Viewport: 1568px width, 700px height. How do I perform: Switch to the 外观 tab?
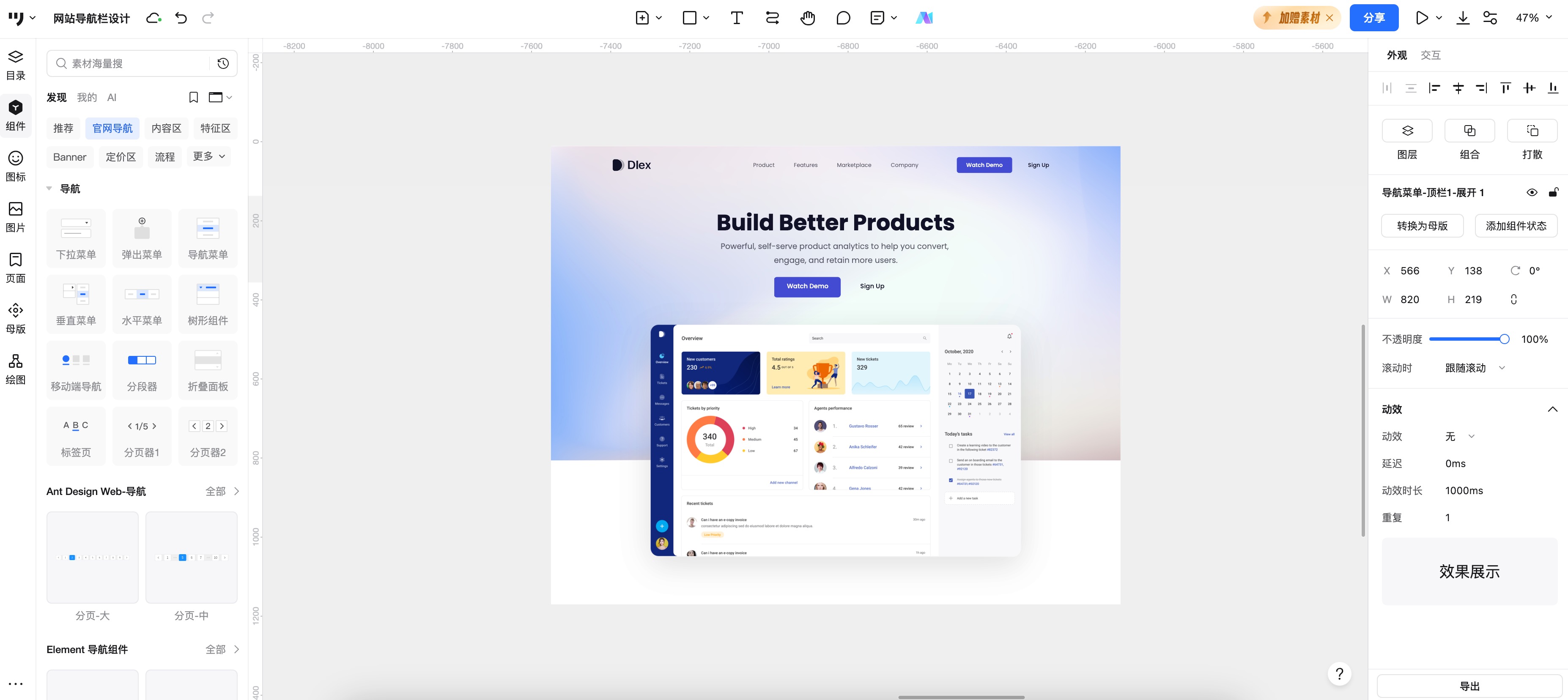pos(1397,55)
